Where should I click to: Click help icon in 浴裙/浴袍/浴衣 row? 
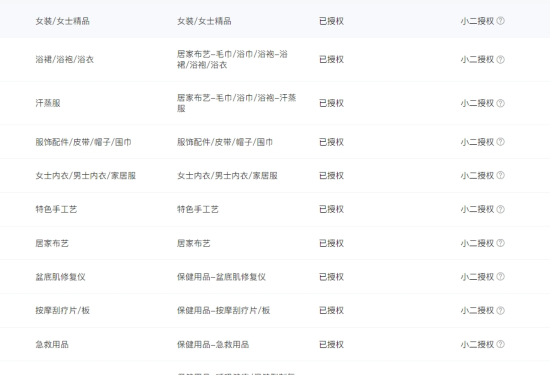(x=501, y=59)
